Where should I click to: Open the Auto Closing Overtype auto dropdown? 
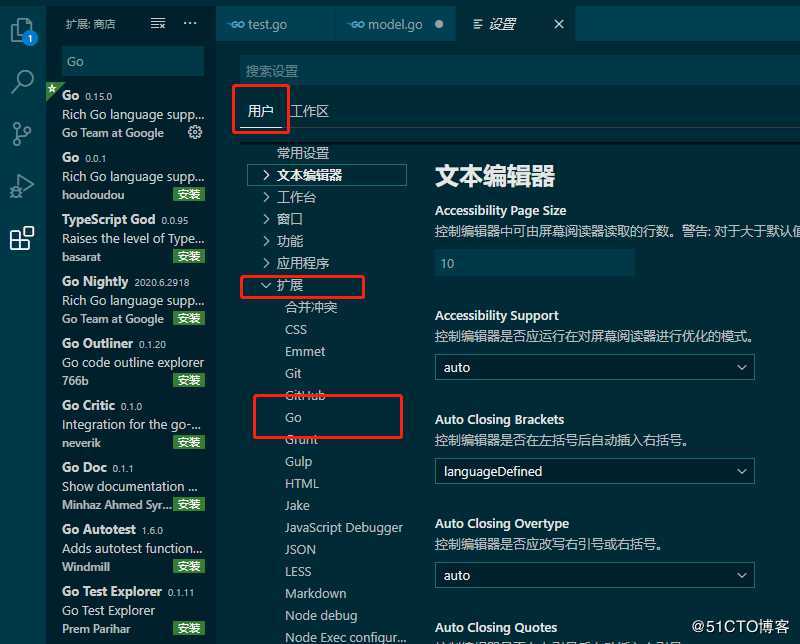coord(594,576)
